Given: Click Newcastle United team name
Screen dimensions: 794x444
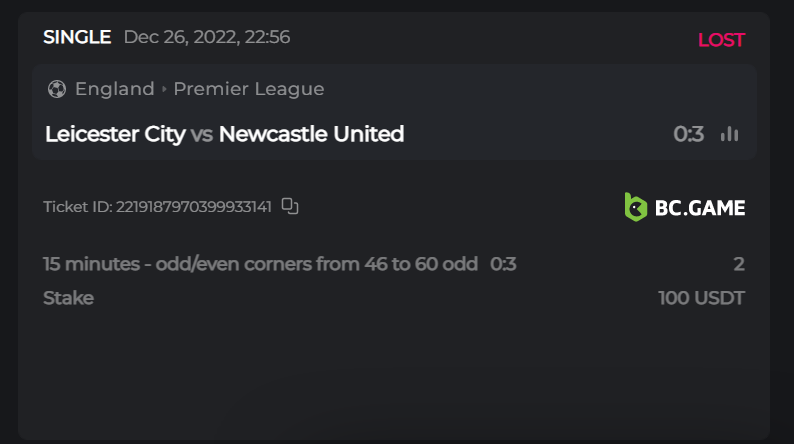Looking at the screenshot, I should click(x=311, y=134).
